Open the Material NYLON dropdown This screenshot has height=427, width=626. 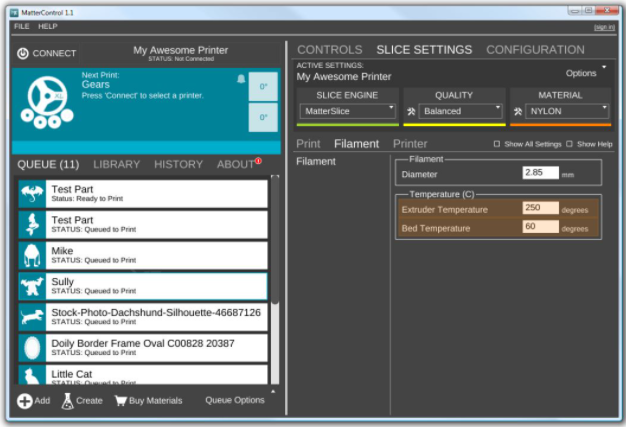[567, 111]
